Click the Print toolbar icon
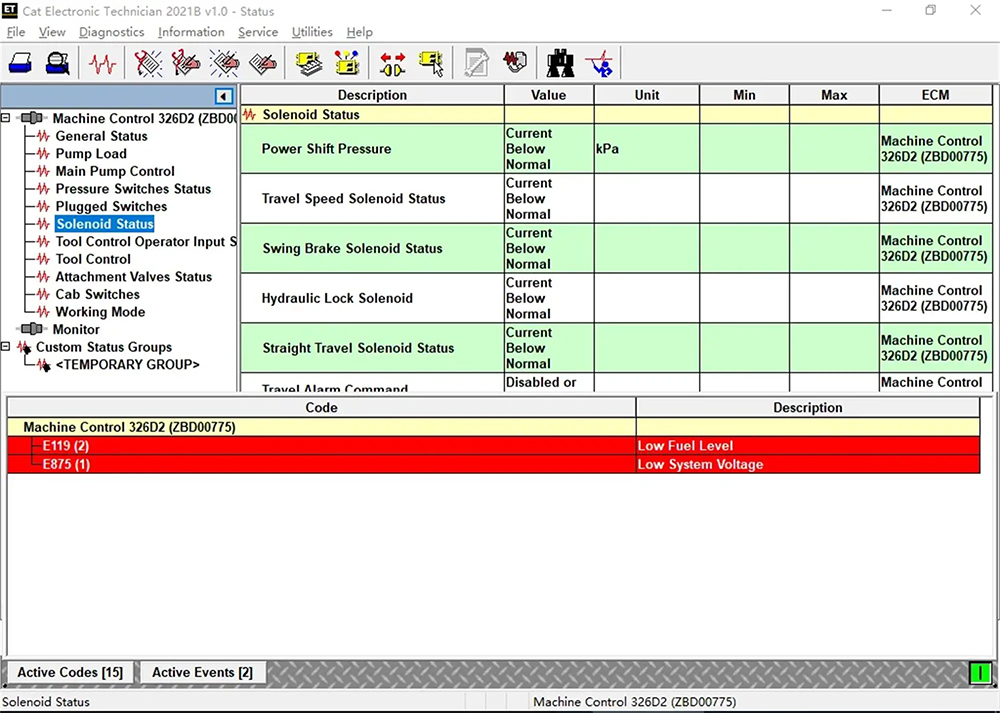Image resolution: width=1000 pixels, height=713 pixels. point(21,64)
